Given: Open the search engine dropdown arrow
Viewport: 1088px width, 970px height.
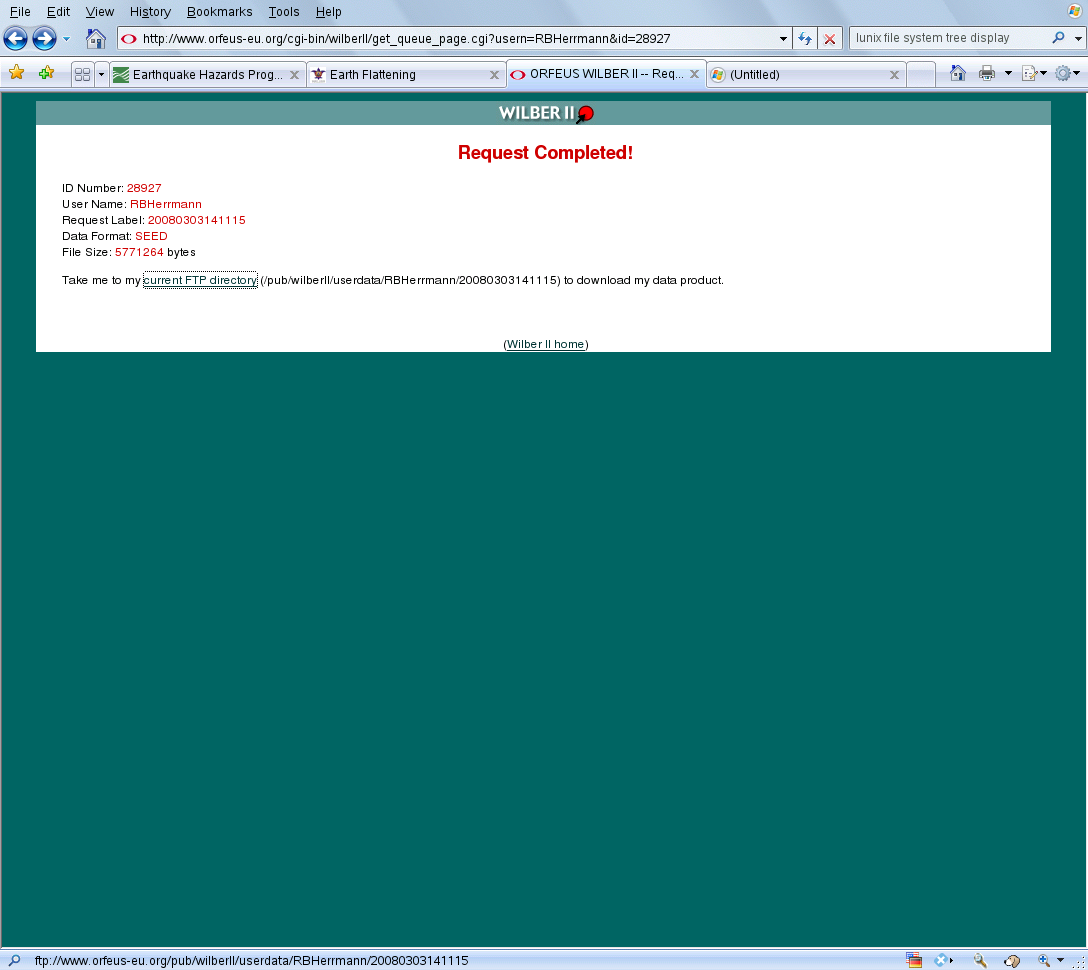Looking at the screenshot, I should pyautogui.click(x=1078, y=39).
